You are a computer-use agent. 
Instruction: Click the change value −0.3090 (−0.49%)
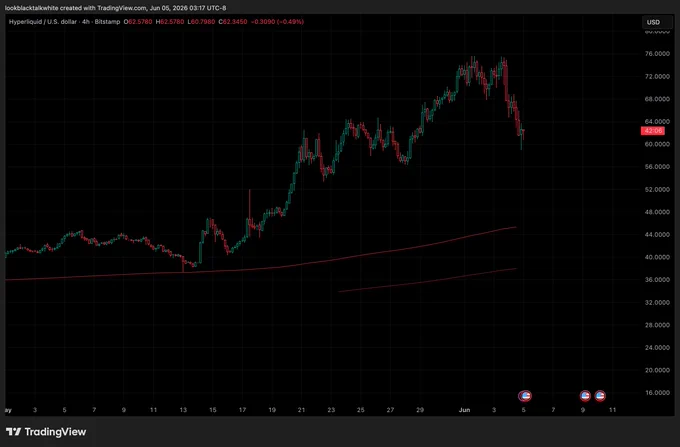(x=277, y=22)
